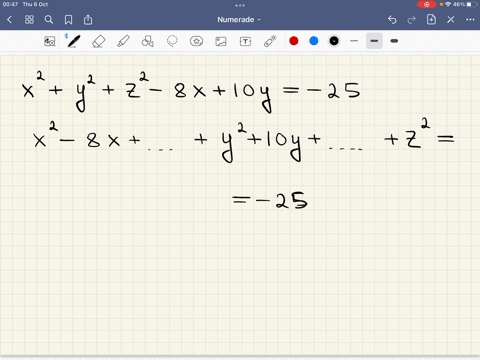Viewport: 480px width, 360px height.
Task: Open the Elements sticker tool
Action: [x=196, y=41]
